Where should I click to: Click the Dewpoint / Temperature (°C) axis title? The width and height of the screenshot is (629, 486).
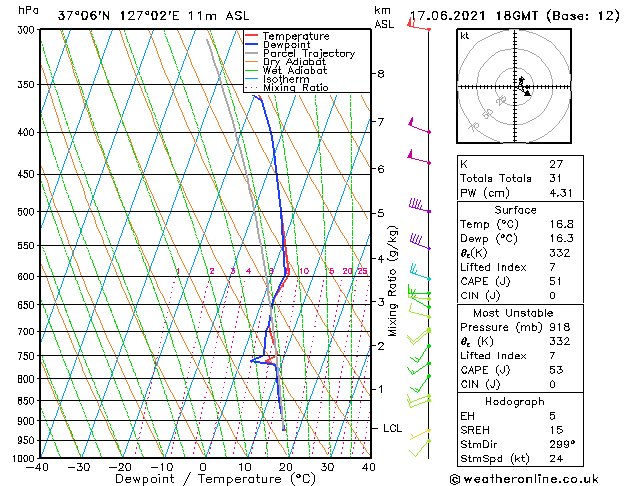tap(215, 479)
